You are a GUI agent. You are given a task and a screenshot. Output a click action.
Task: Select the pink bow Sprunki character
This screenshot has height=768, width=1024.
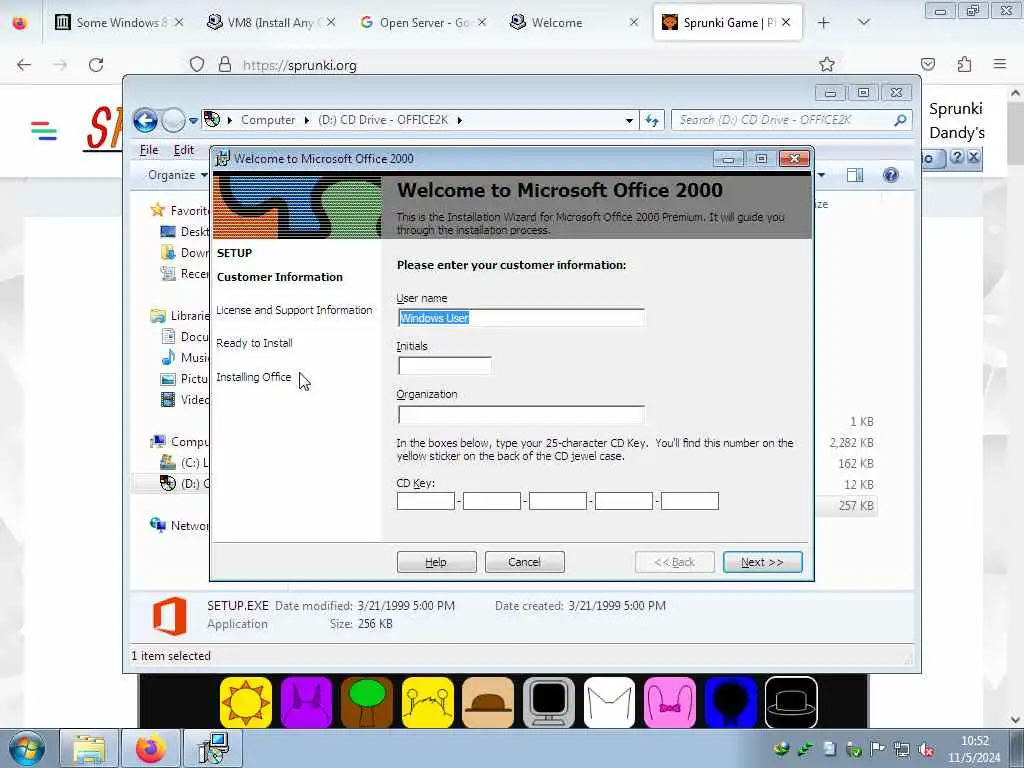[669, 702]
